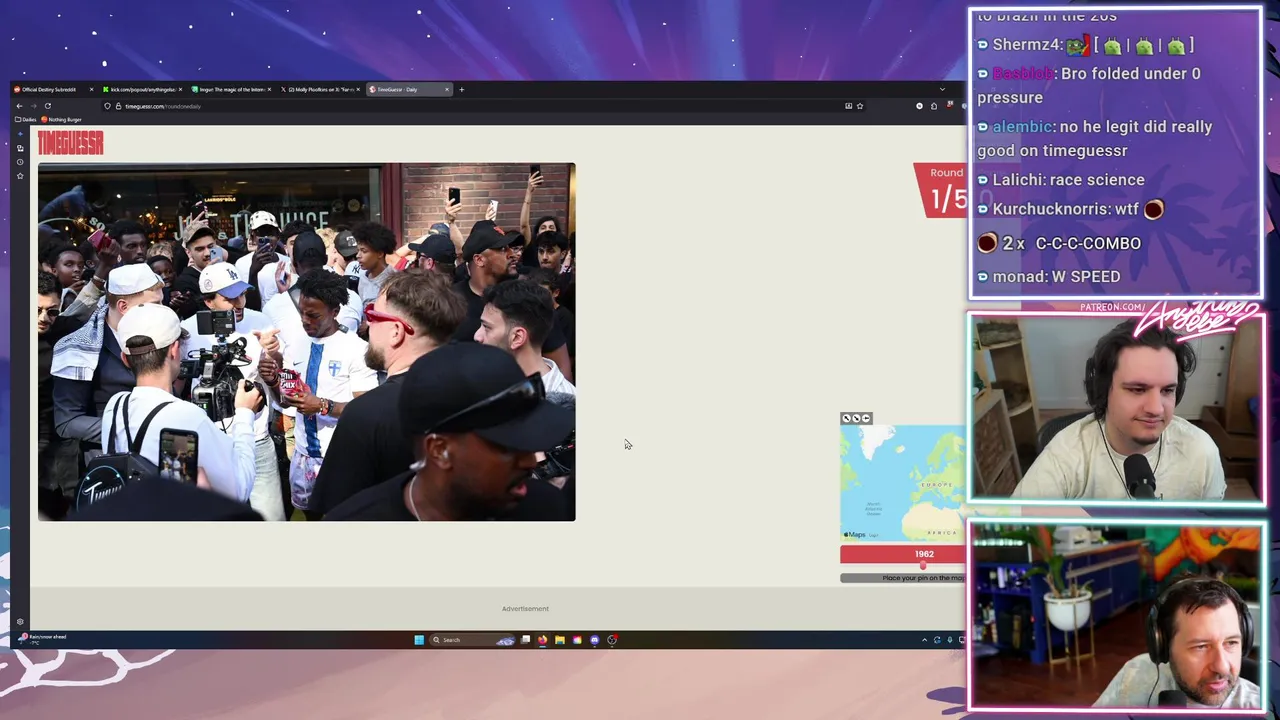1280x720 pixels.
Task: Close the Official Destiny Subreddit tab
Action: click(91, 89)
